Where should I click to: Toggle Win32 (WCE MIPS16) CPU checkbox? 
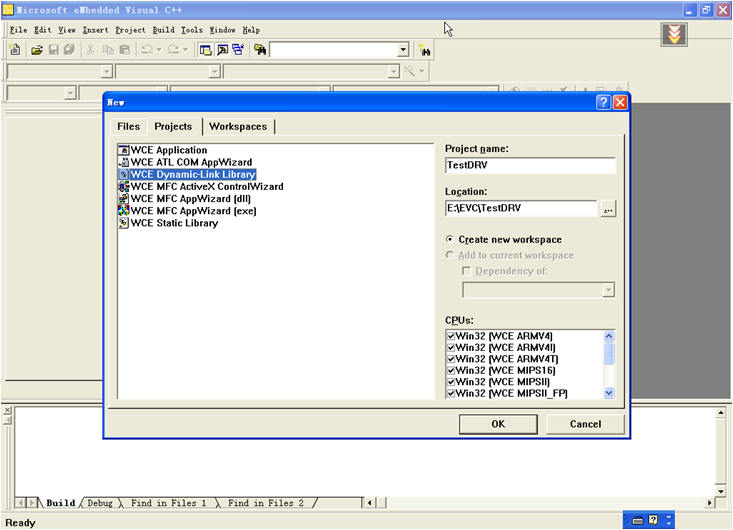coord(452,370)
